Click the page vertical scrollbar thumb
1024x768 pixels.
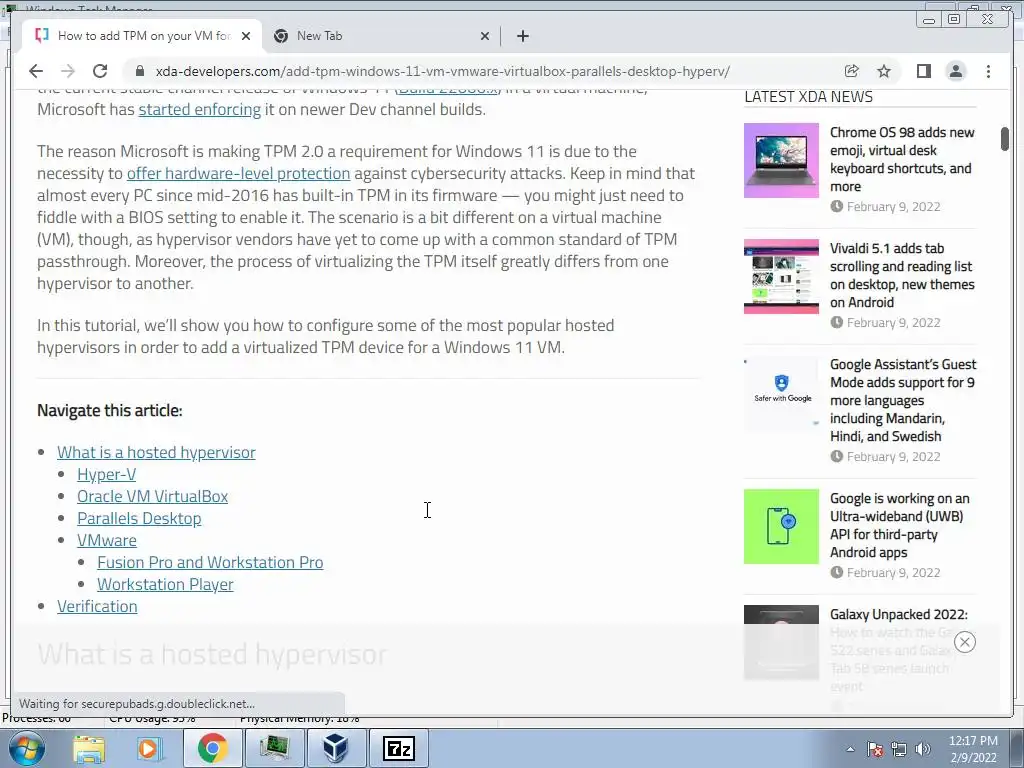pos(1004,138)
